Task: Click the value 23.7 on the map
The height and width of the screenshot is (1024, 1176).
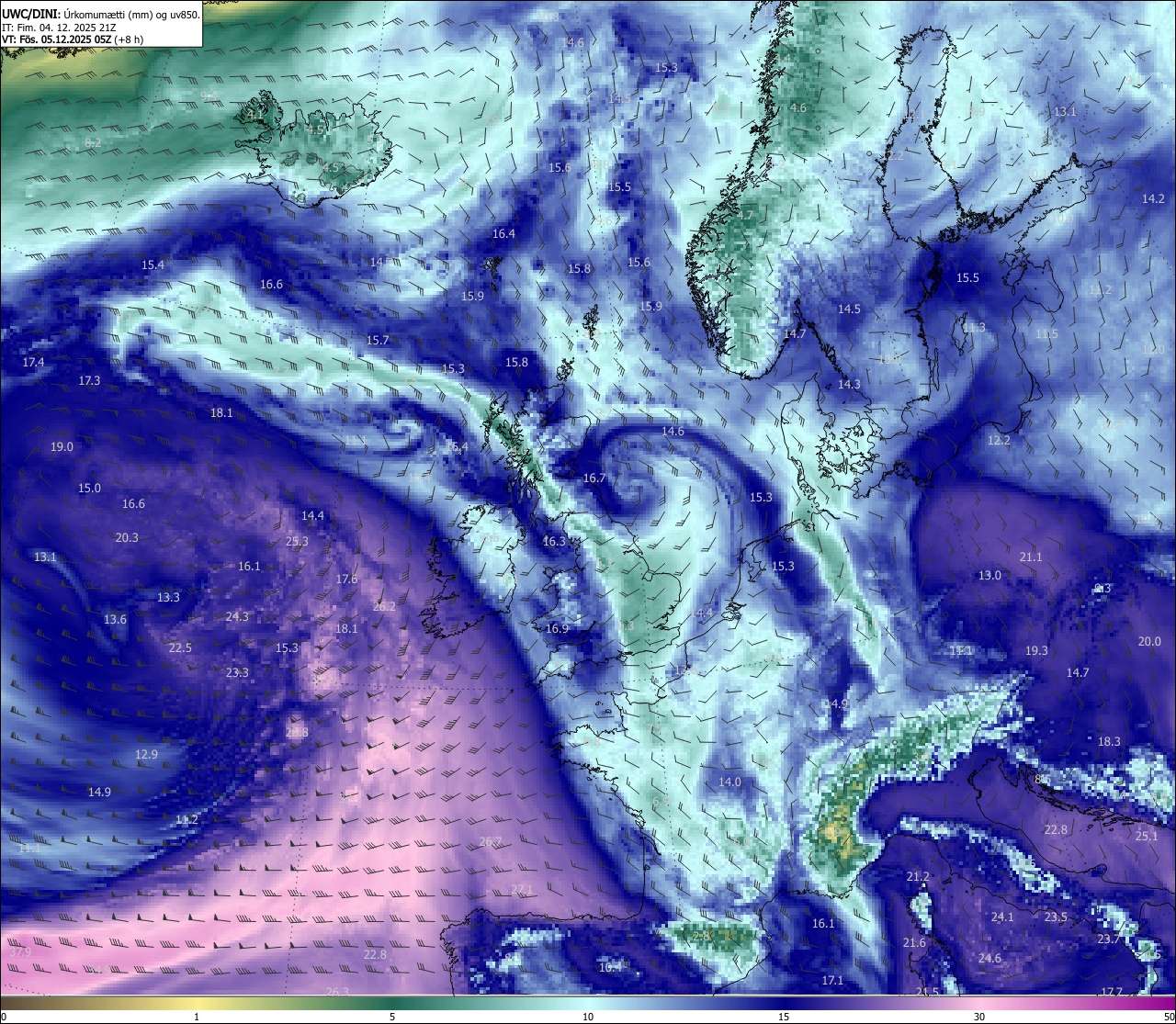Action: click(1109, 939)
